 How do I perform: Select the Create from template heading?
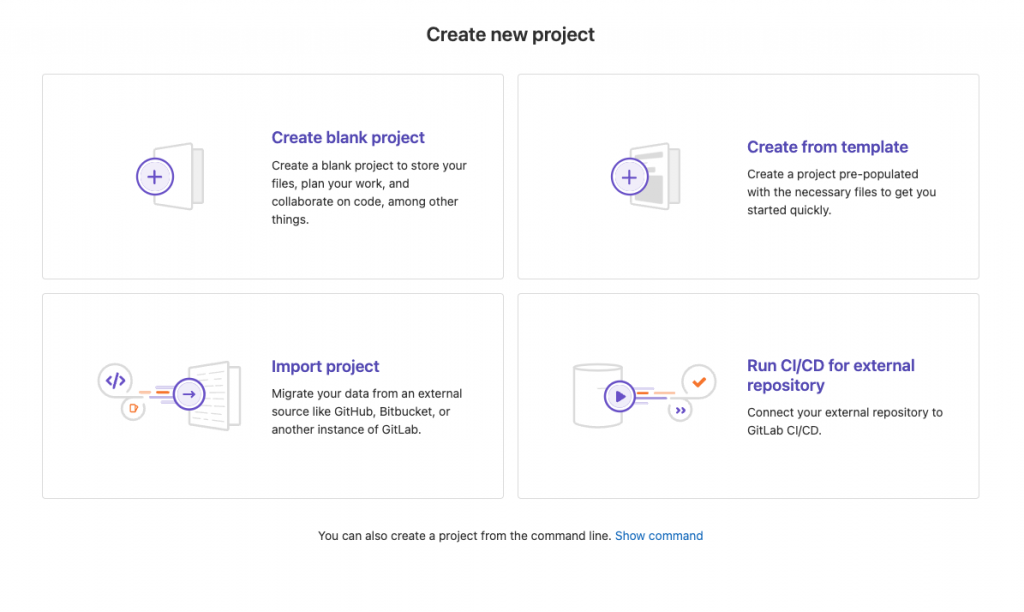[827, 147]
